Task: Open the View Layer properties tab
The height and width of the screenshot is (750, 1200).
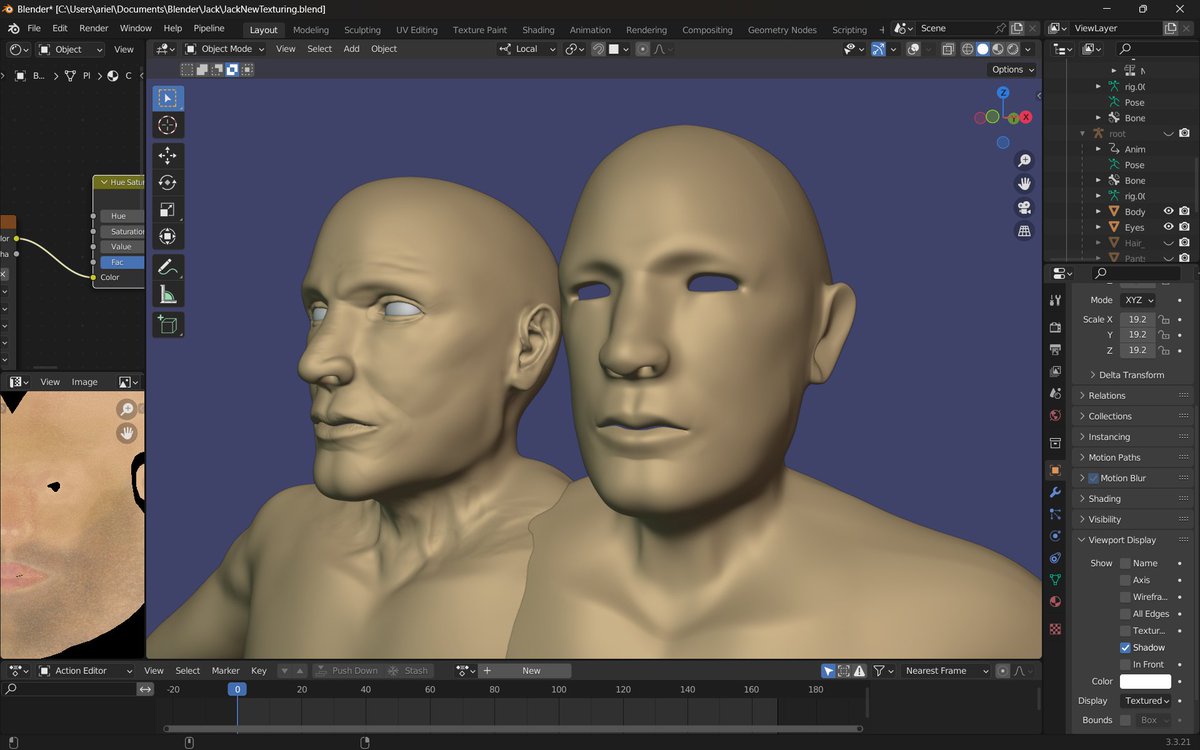Action: (x=1055, y=372)
